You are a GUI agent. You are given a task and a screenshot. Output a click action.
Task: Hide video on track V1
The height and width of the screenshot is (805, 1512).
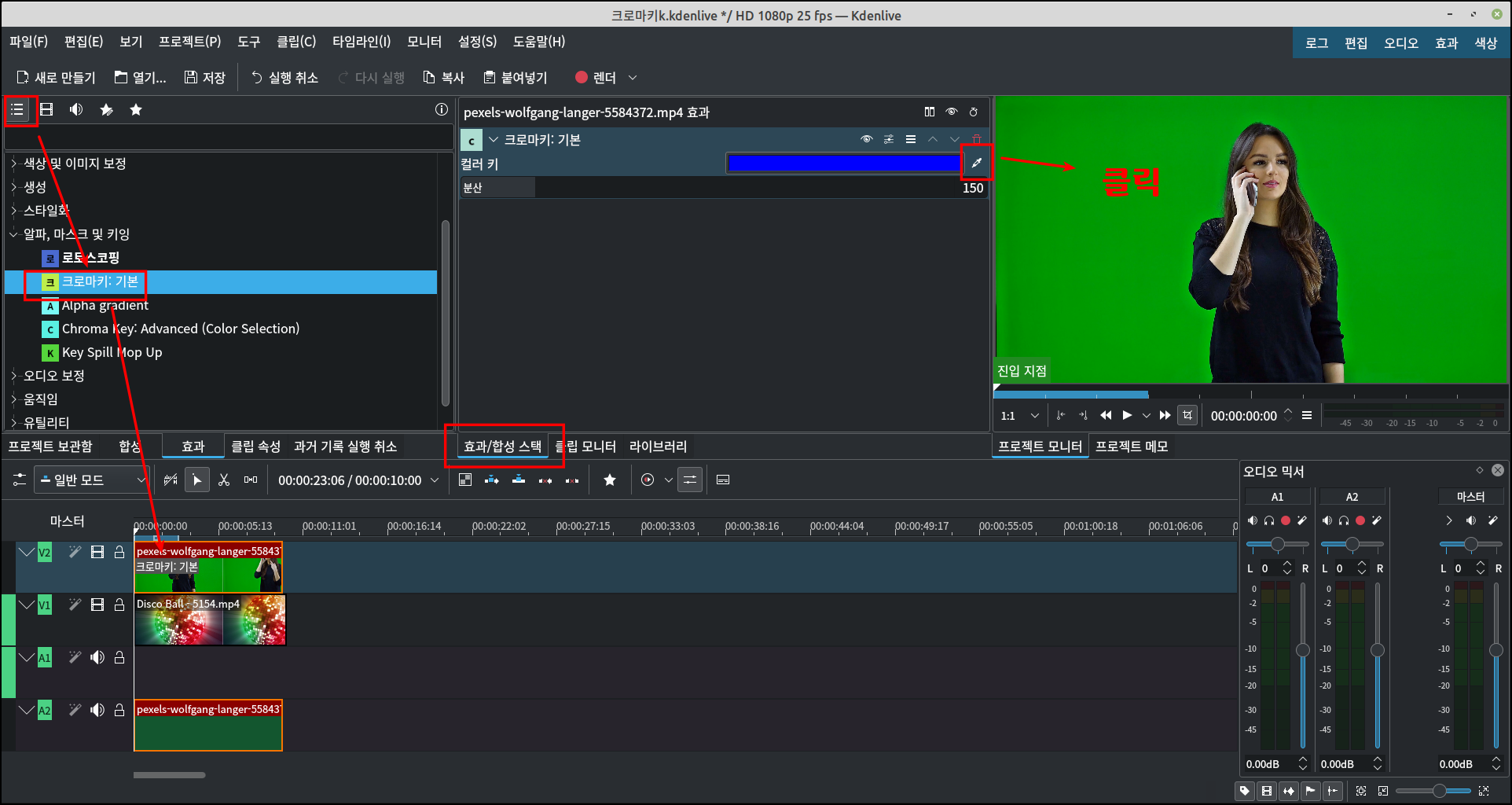pos(97,605)
